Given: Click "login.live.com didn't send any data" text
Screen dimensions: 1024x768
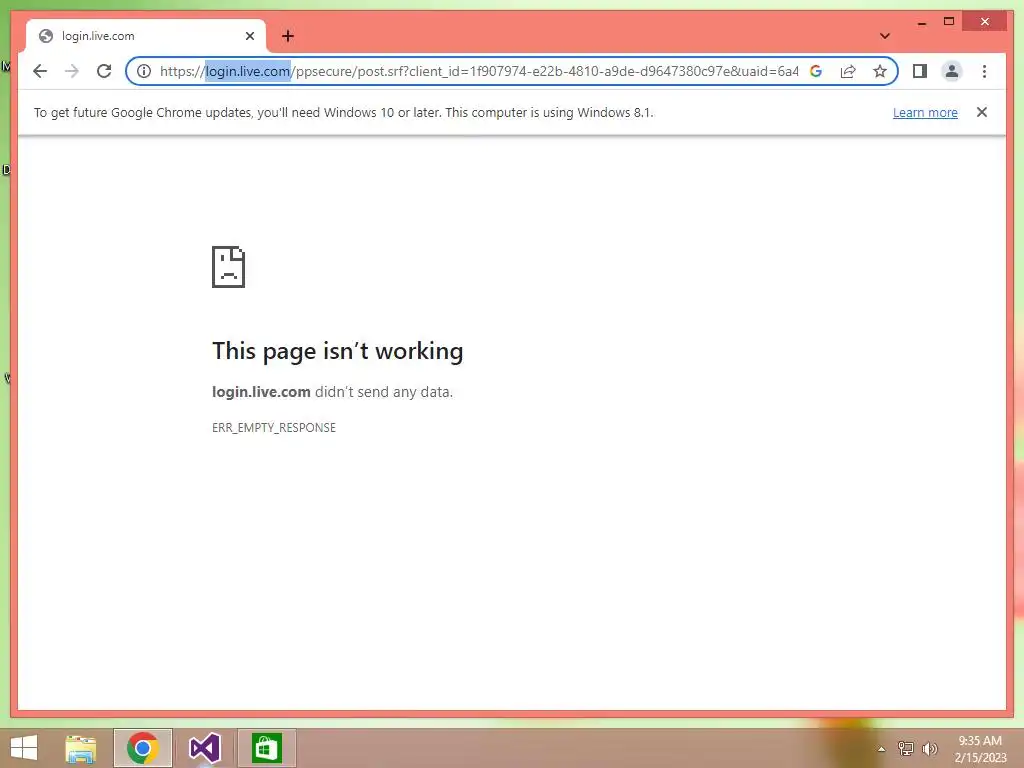Looking at the screenshot, I should tap(332, 392).
